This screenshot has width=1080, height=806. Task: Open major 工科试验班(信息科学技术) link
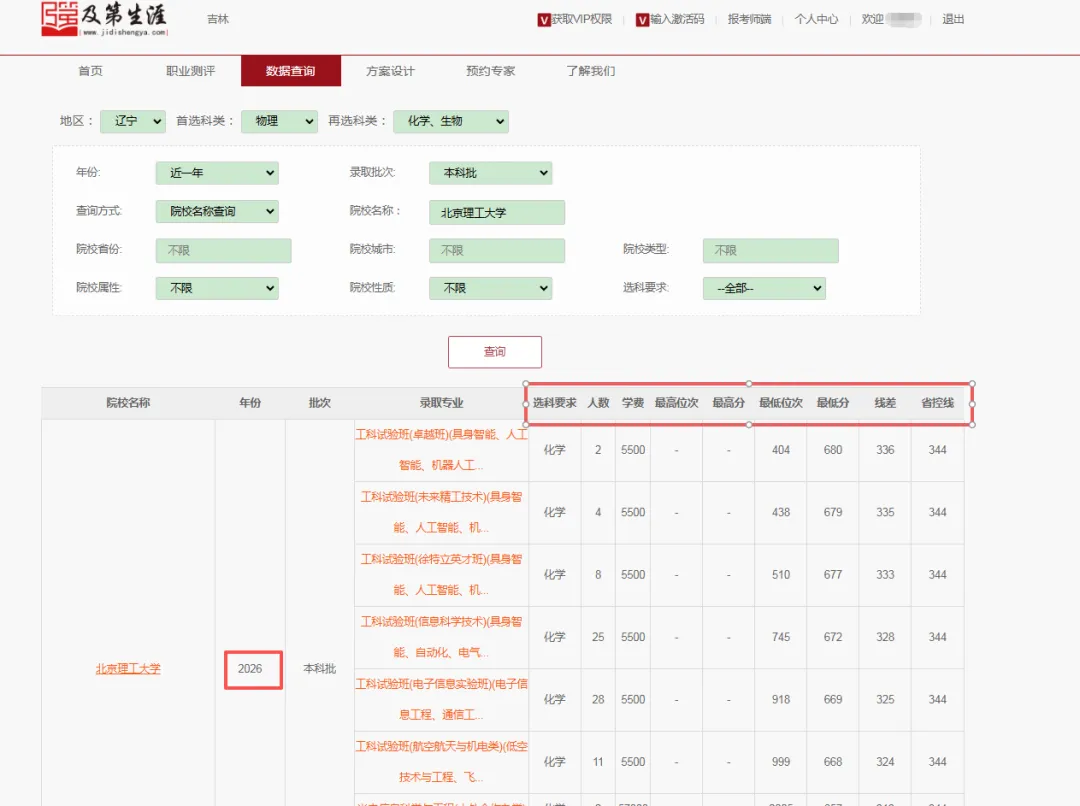coord(442,637)
